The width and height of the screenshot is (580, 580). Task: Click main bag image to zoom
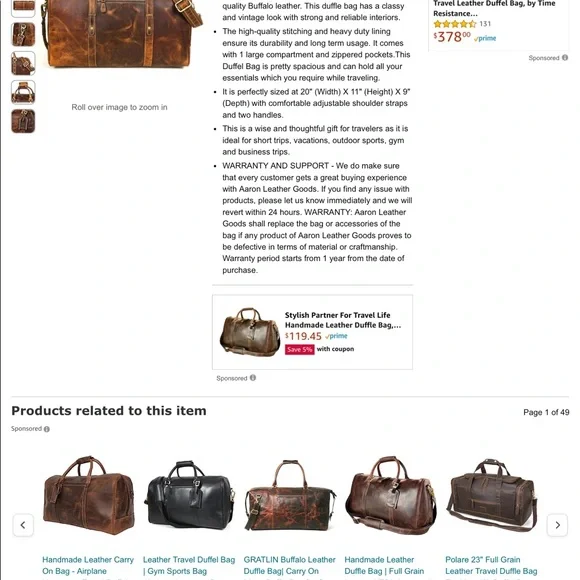(x=121, y=33)
